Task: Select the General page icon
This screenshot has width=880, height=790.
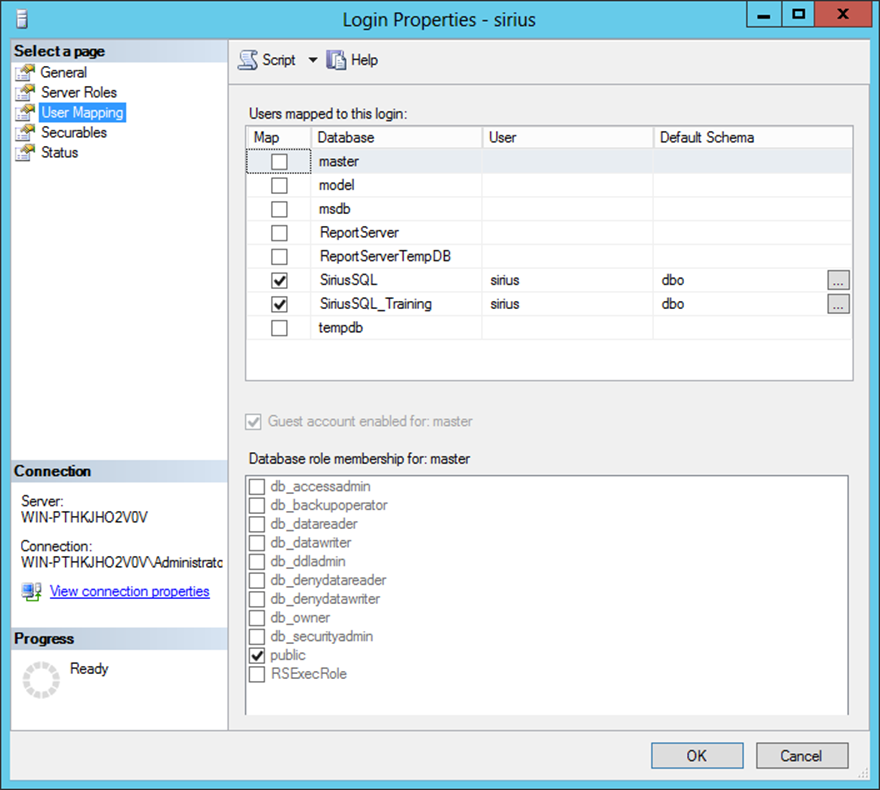Action: 26,72
